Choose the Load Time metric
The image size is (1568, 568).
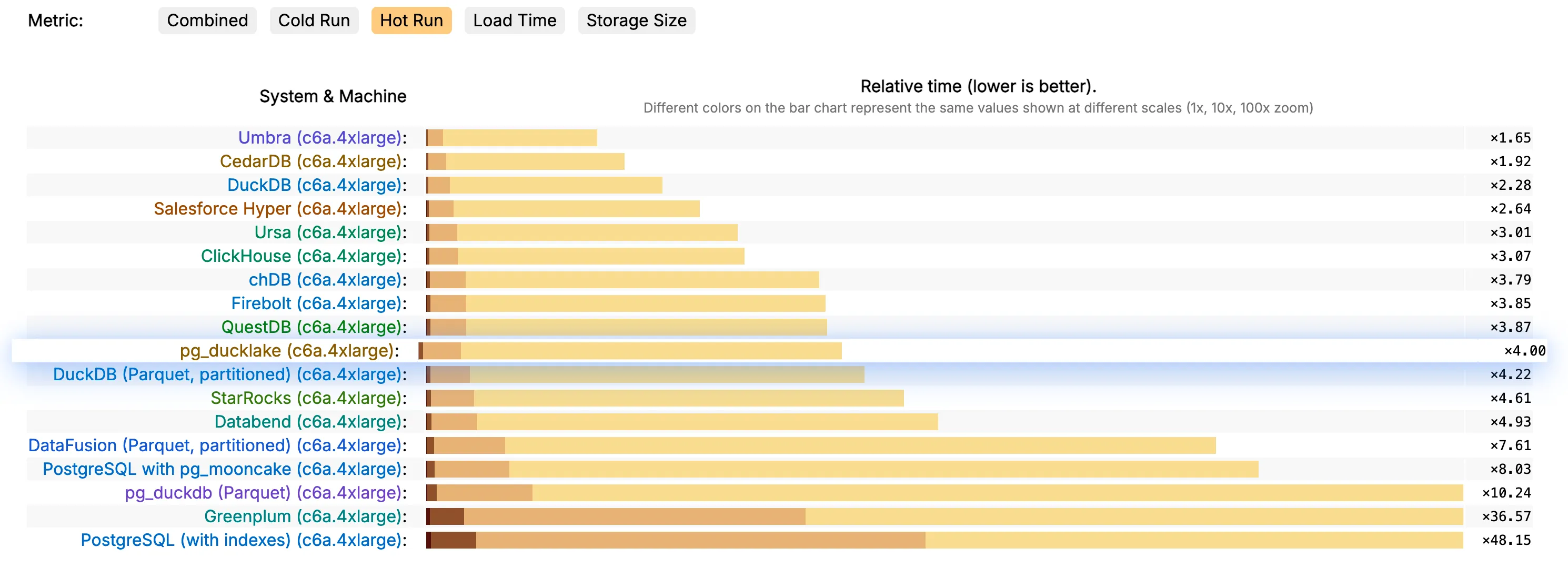point(515,21)
